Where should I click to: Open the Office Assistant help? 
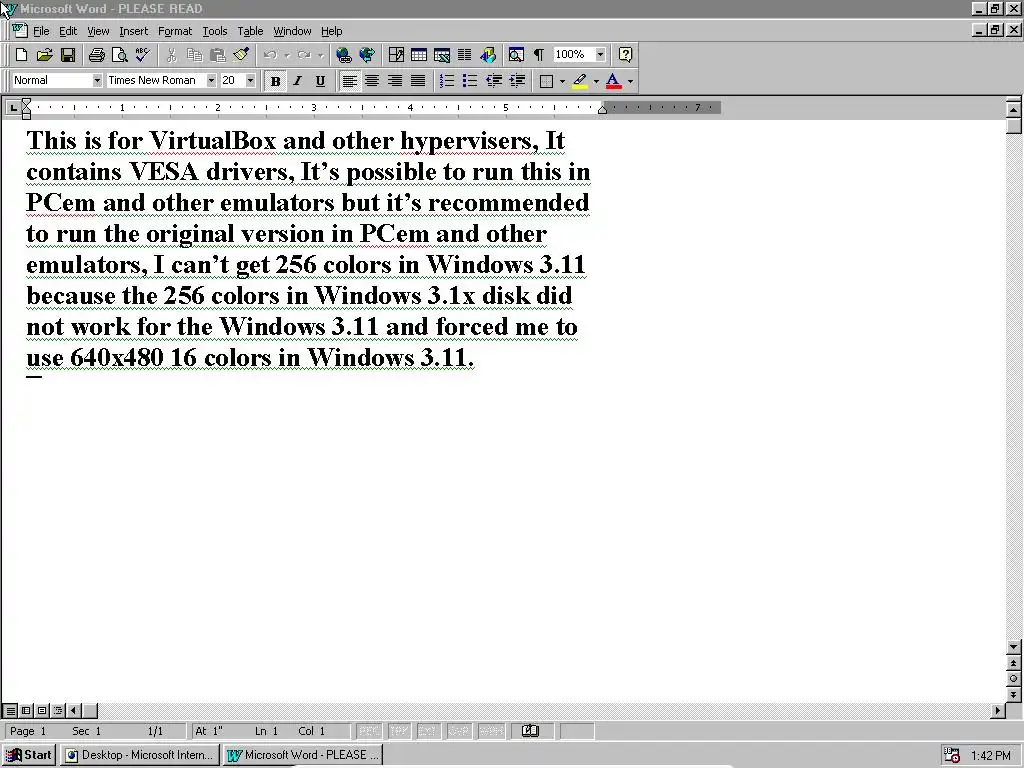[x=625, y=55]
